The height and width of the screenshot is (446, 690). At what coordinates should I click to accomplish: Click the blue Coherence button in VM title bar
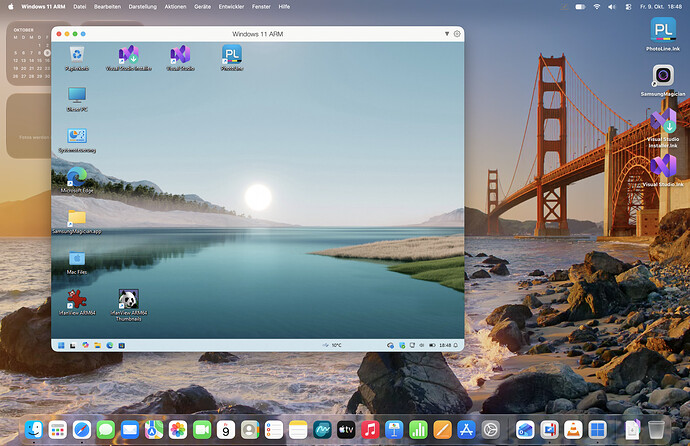[x=83, y=34]
